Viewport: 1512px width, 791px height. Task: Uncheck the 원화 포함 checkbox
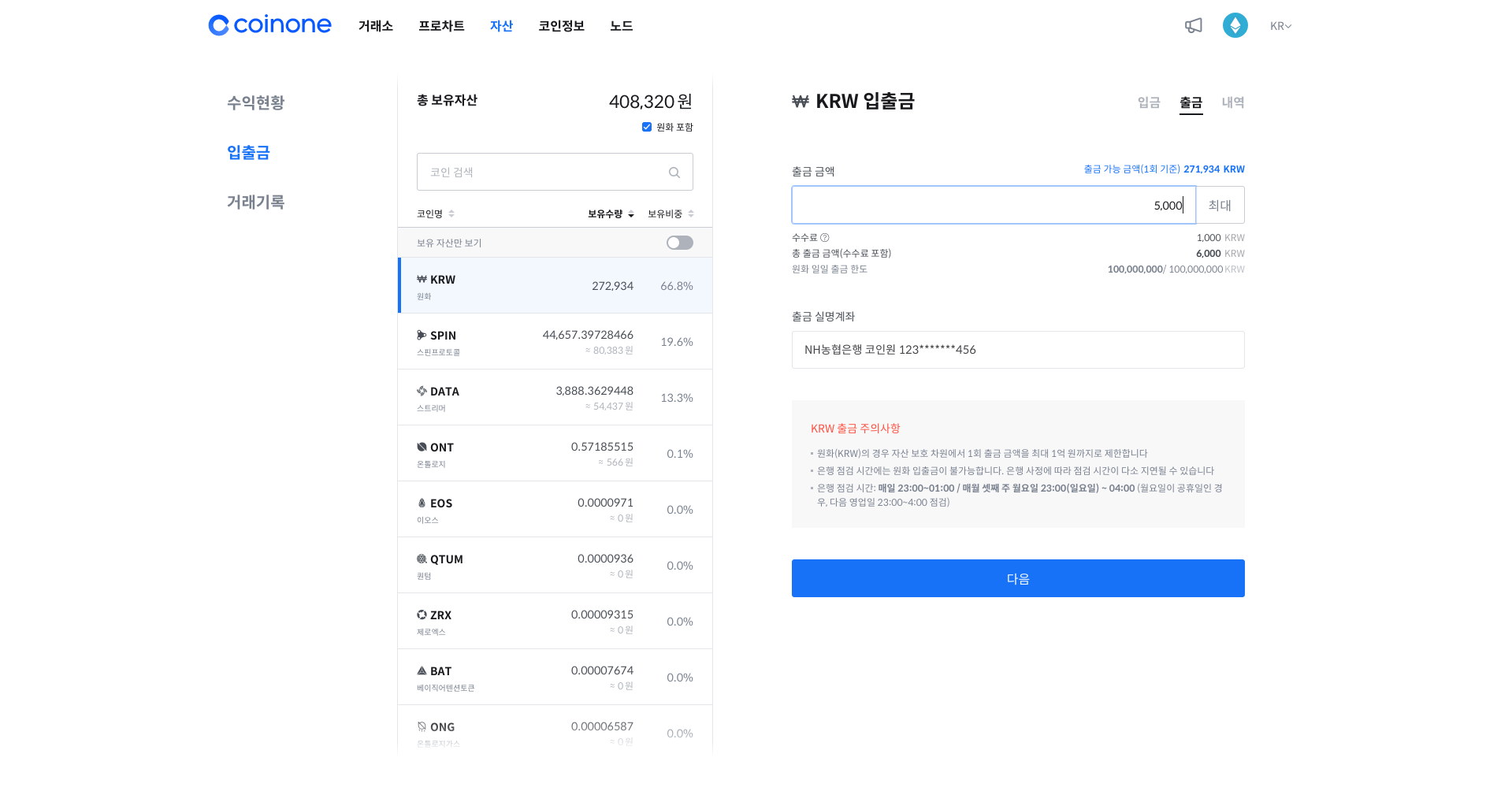pos(647,127)
